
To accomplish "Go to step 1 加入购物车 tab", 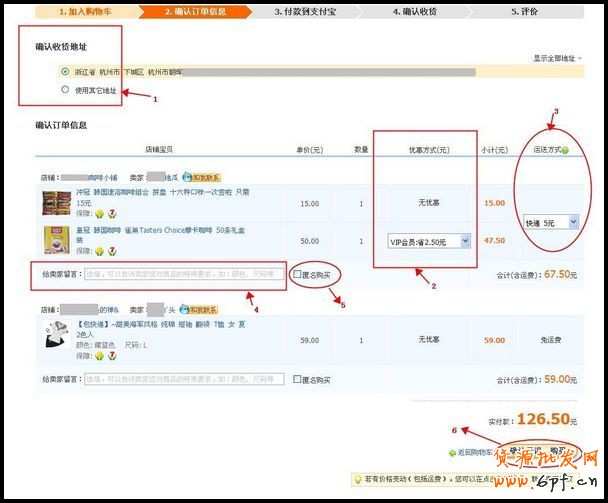I will click(x=83, y=12).
